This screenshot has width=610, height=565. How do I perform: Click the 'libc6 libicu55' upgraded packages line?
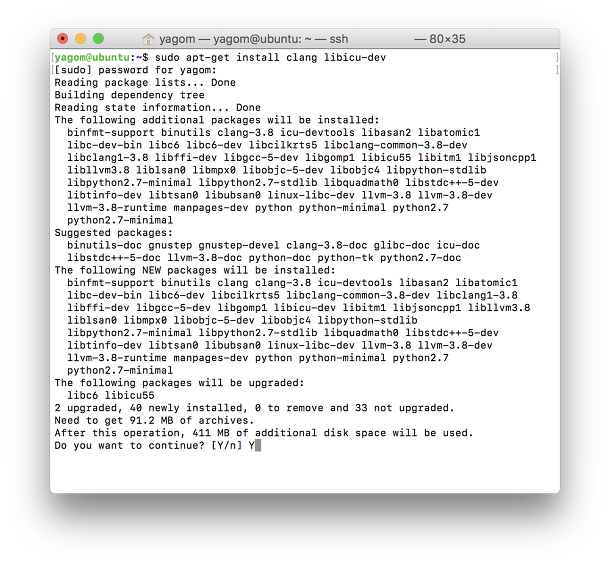pyautogui.click(x=111, y=395)
